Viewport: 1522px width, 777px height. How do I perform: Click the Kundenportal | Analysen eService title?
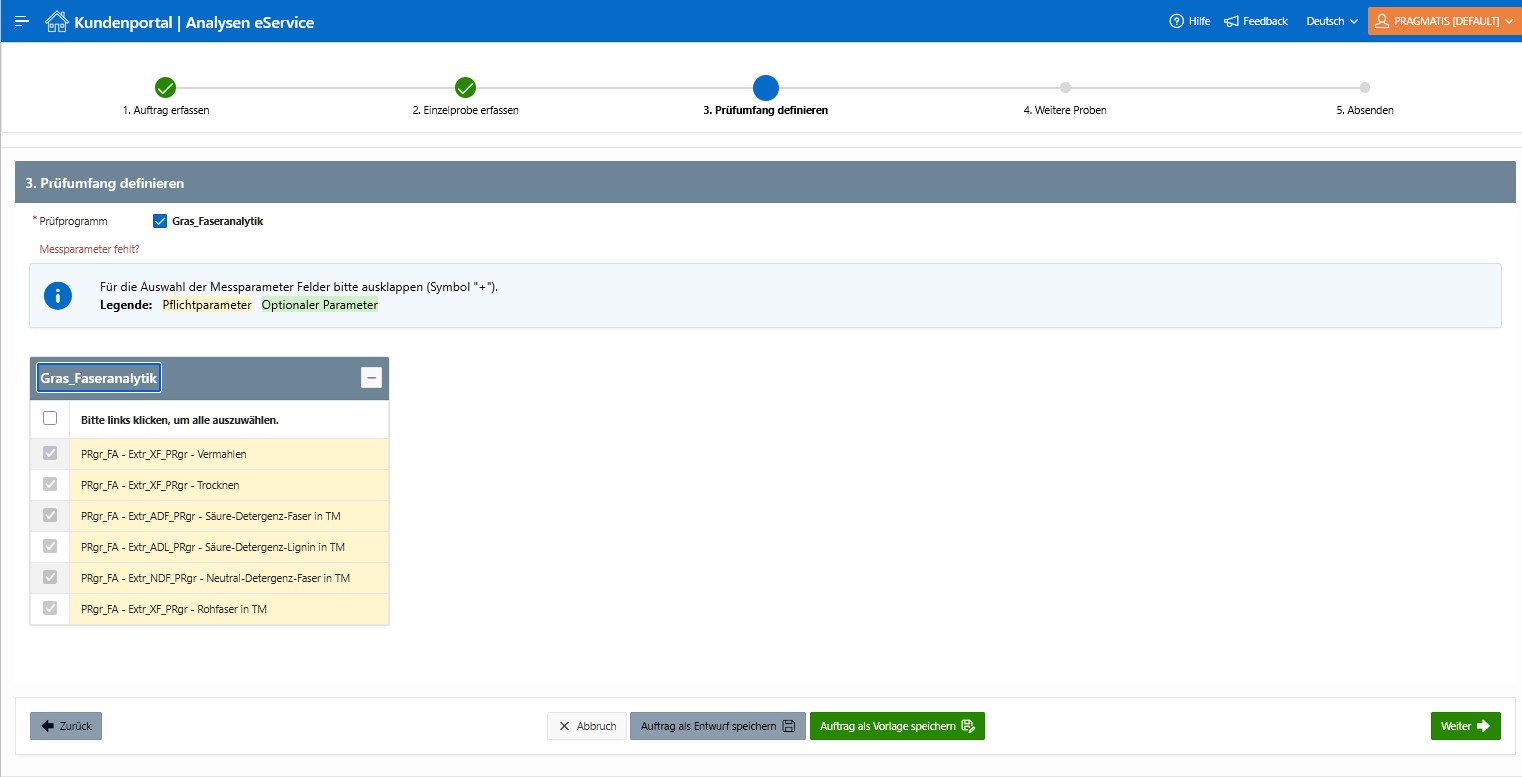click(194, 21)
